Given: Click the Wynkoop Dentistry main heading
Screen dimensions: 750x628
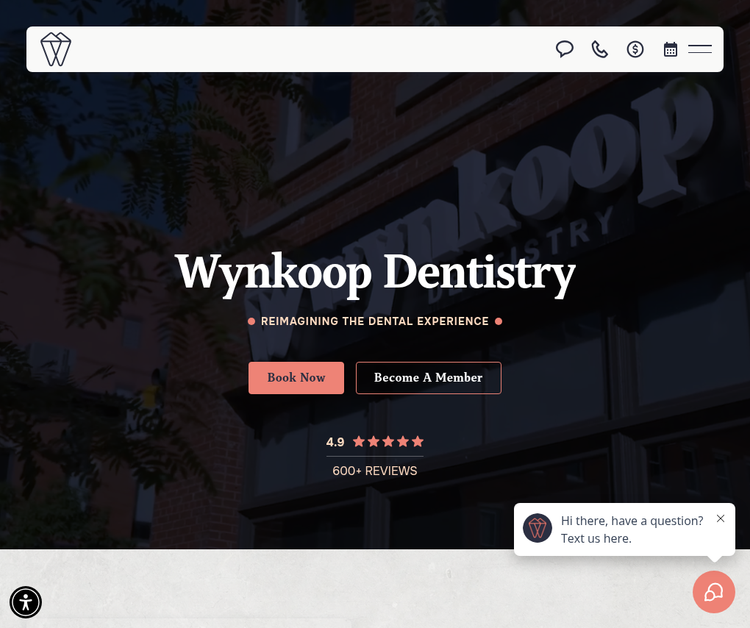Looking at the screenshot, I should pyautogui.click(x=375, y=272).
